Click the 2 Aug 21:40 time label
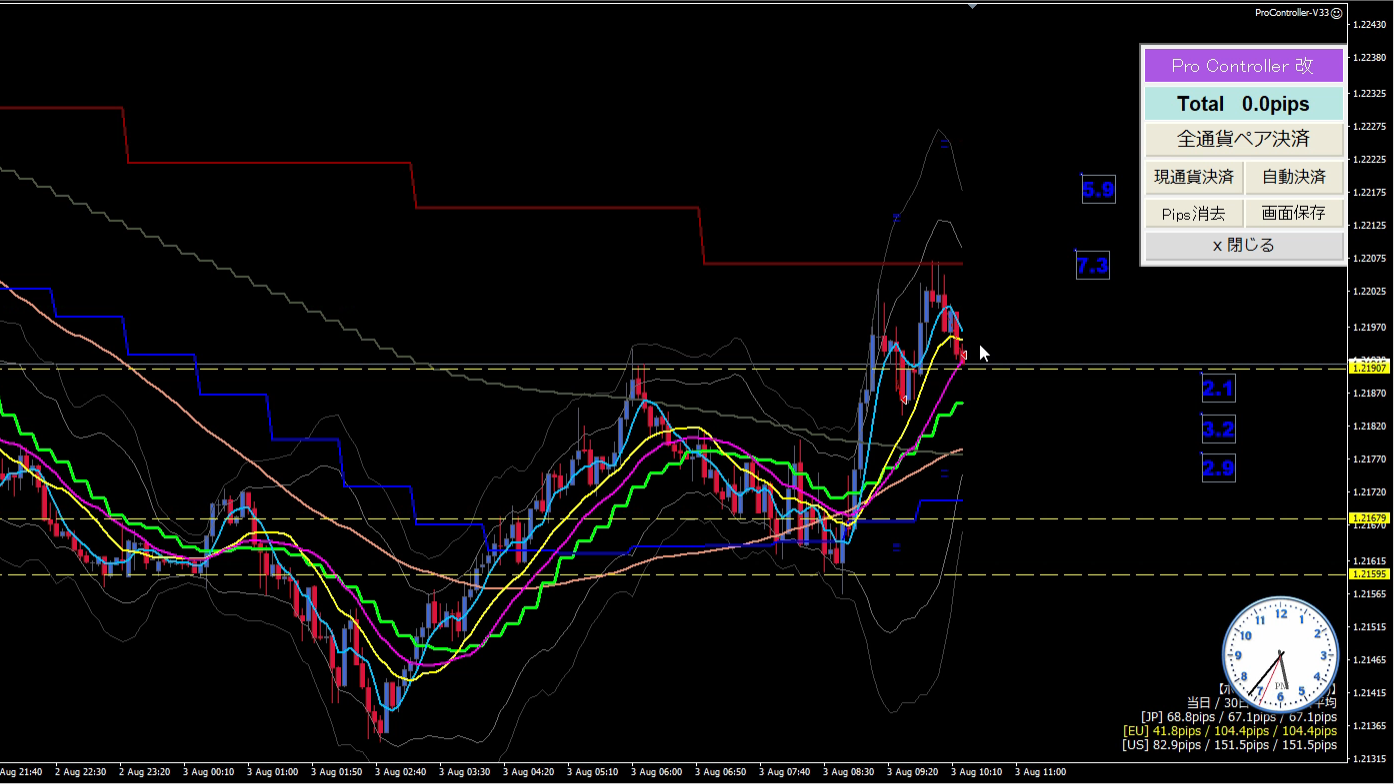 (x=21, y=772)
